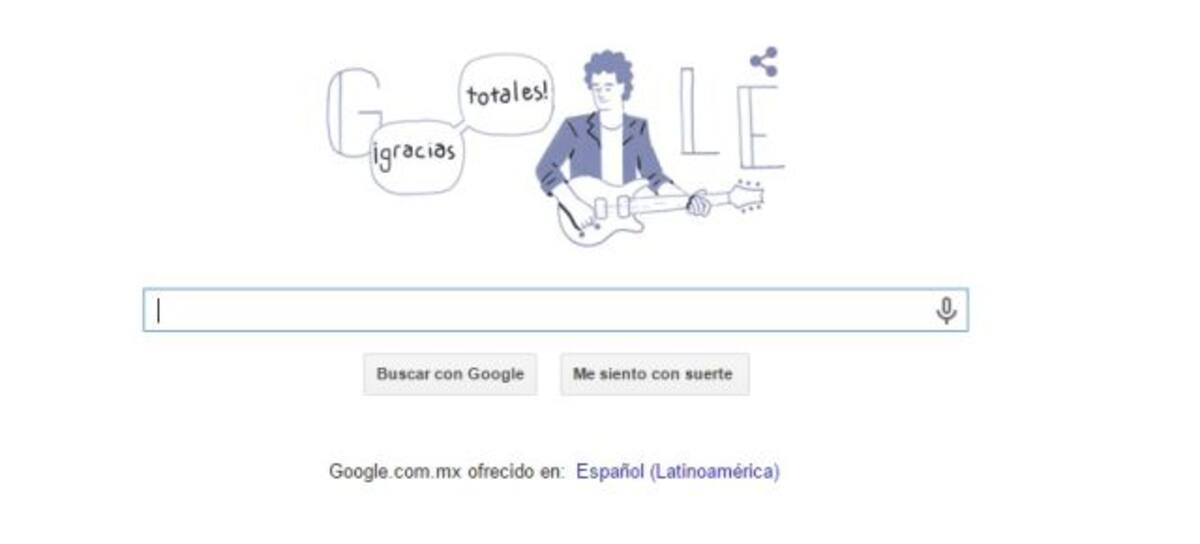Click the letter E in the doodle
The width and height of the screenshot is (1200, 544).
point(760,127)
